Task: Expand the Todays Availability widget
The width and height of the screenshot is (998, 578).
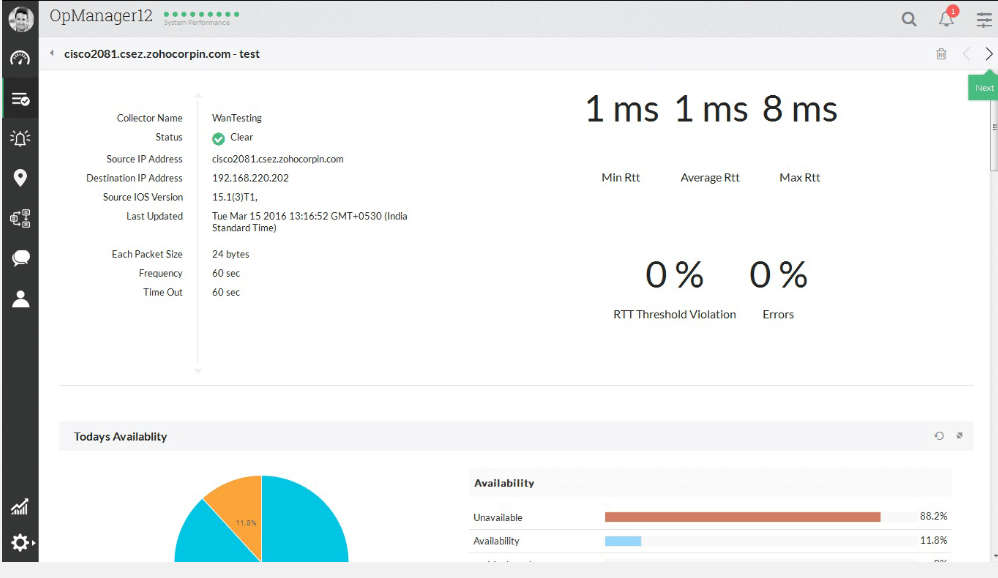Action: coord(959,436)
